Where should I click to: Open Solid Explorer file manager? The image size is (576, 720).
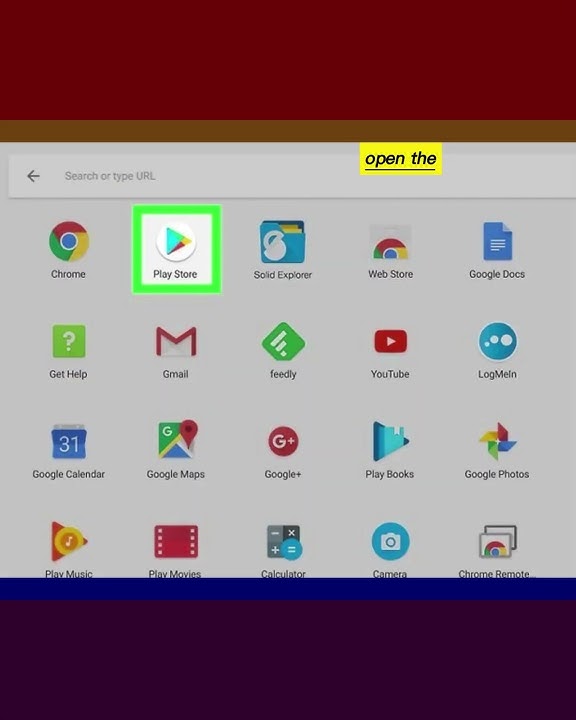pos(282,242)
